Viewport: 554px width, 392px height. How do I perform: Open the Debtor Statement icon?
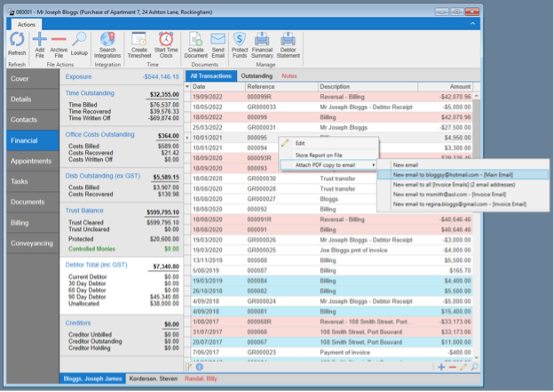pos(288,39)
